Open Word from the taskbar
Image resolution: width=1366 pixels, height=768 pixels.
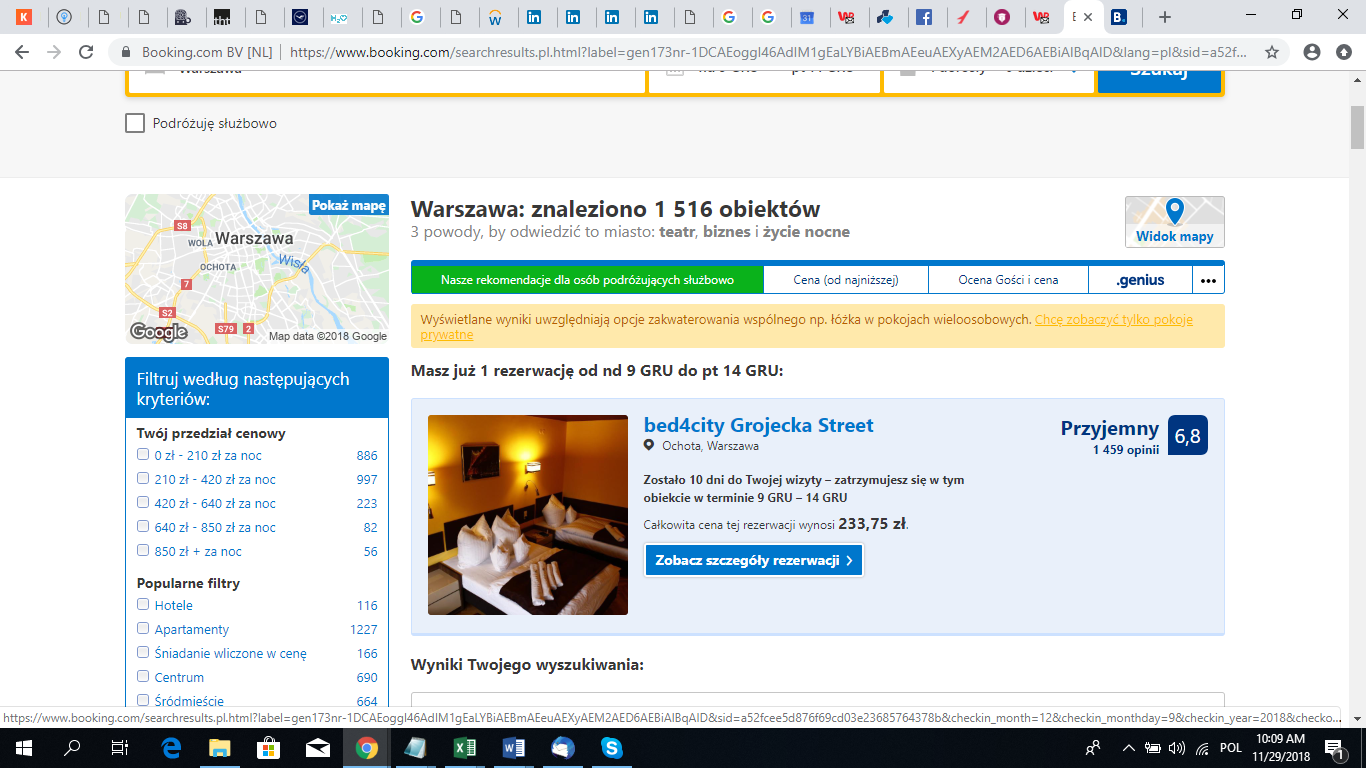point(513,748)
